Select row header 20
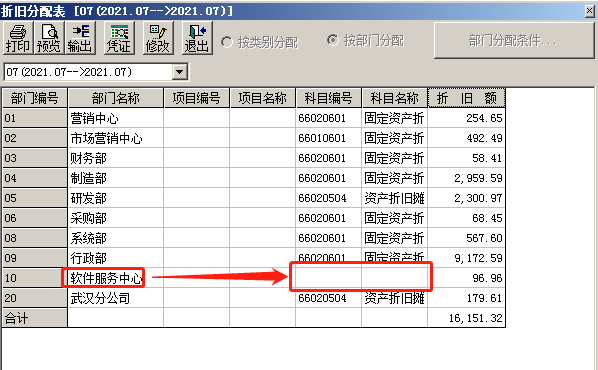598x370 pixels. click(35, 298)
